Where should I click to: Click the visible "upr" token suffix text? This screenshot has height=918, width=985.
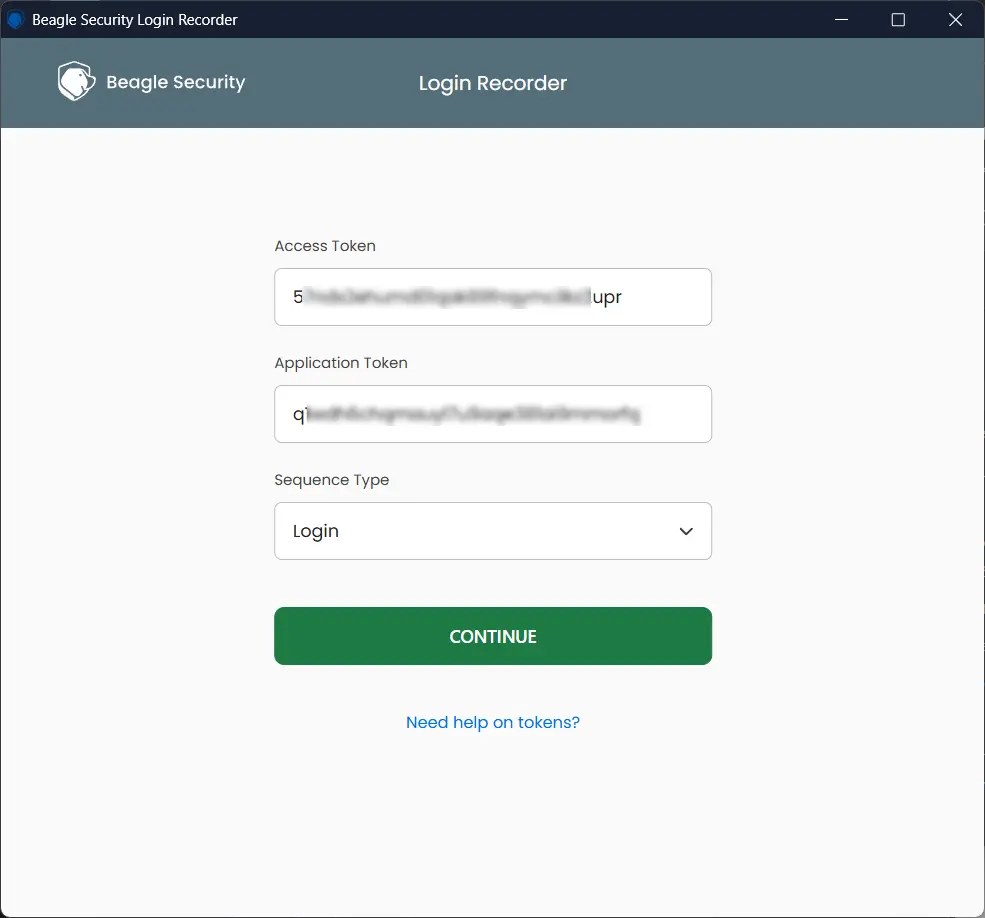607,297
